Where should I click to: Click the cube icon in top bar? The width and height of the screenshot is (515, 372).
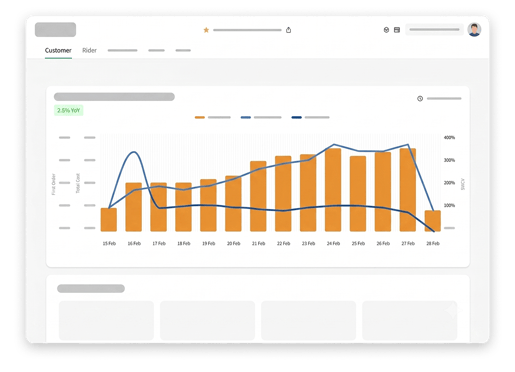tap(386, 30)
